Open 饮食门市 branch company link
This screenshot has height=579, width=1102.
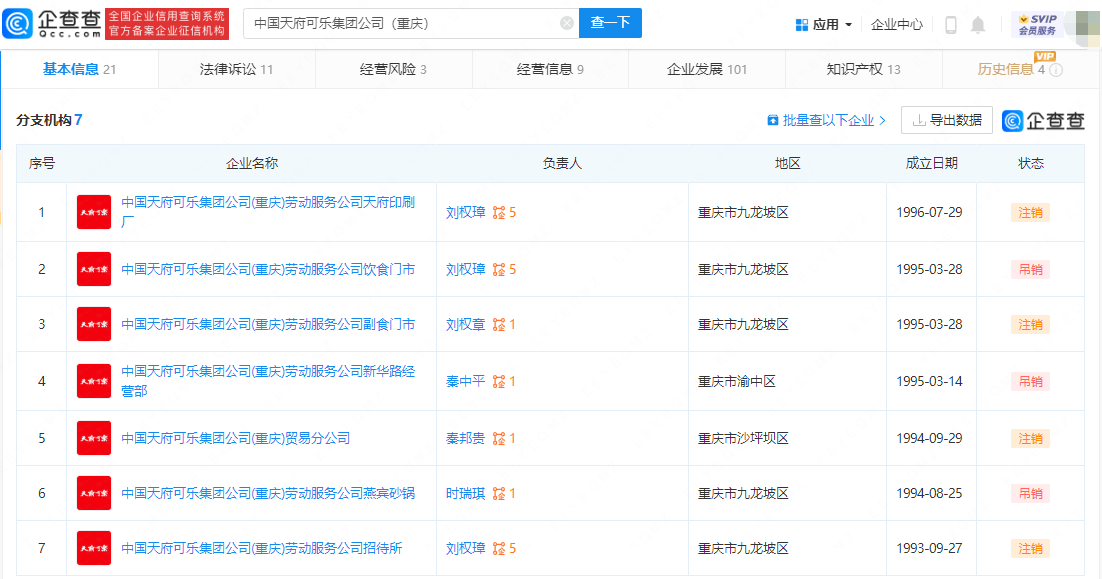(x=268, y=269)
